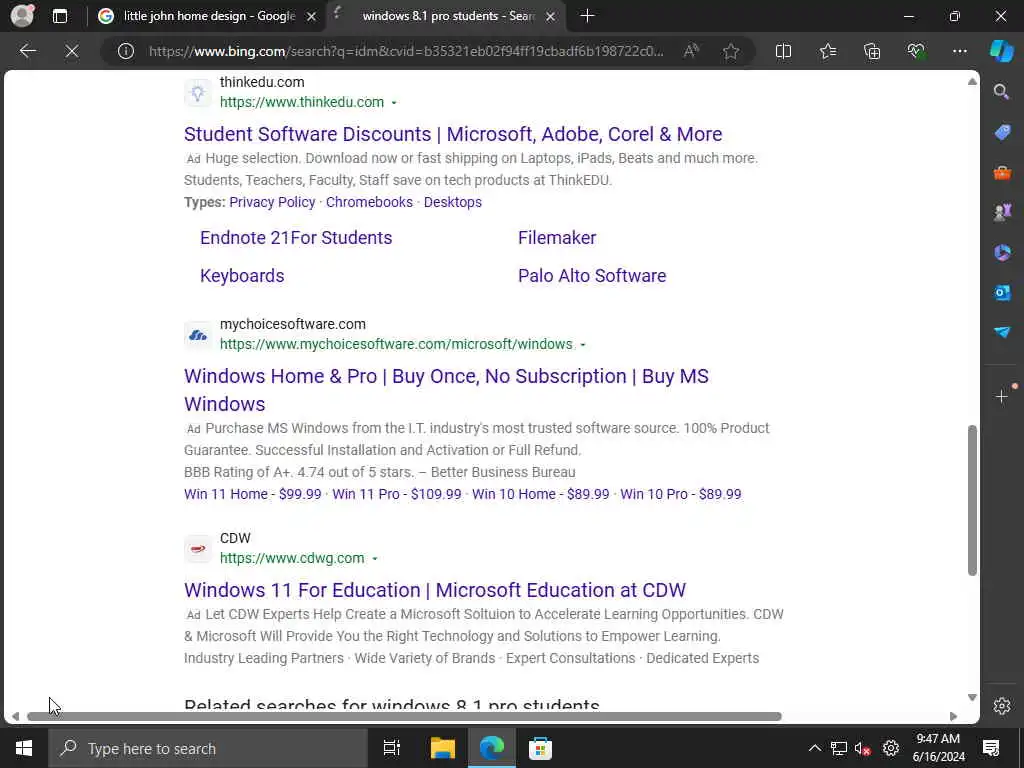Open Endnote 21For Students link
Screen dimensions: 1024x768
coord(296,238)
